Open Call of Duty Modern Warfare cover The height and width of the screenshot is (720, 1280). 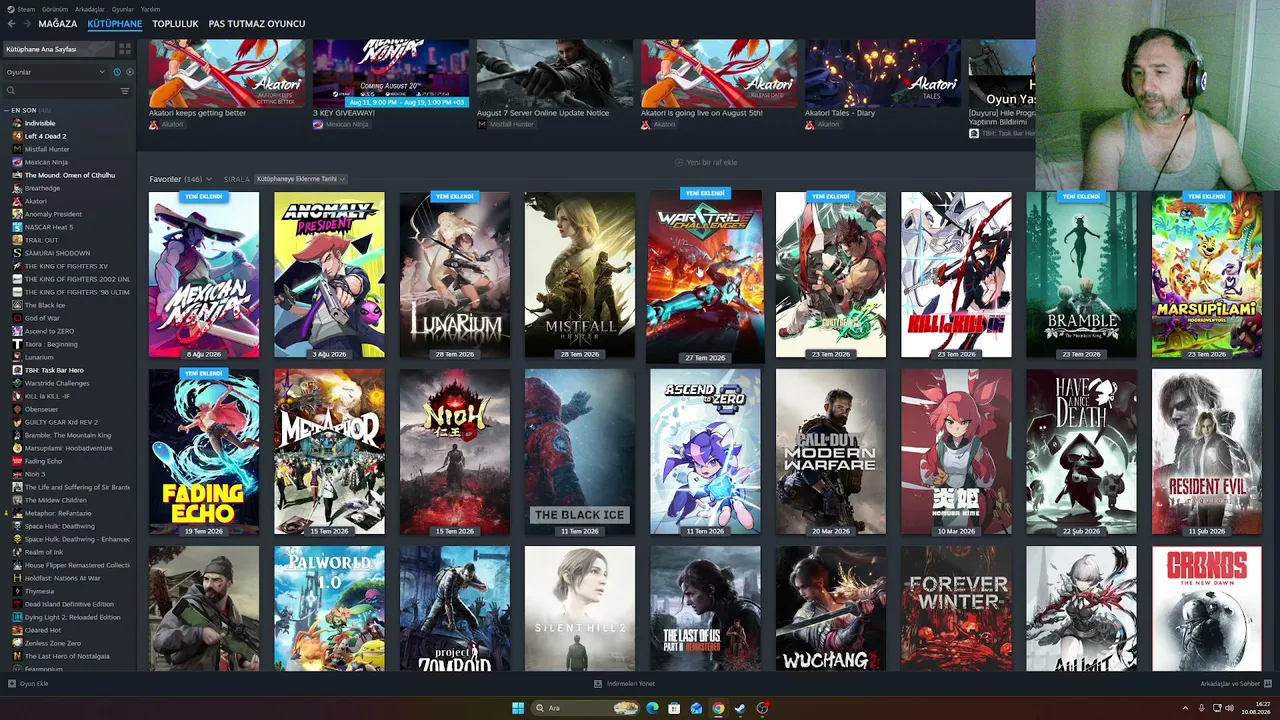tap(831, 452)
